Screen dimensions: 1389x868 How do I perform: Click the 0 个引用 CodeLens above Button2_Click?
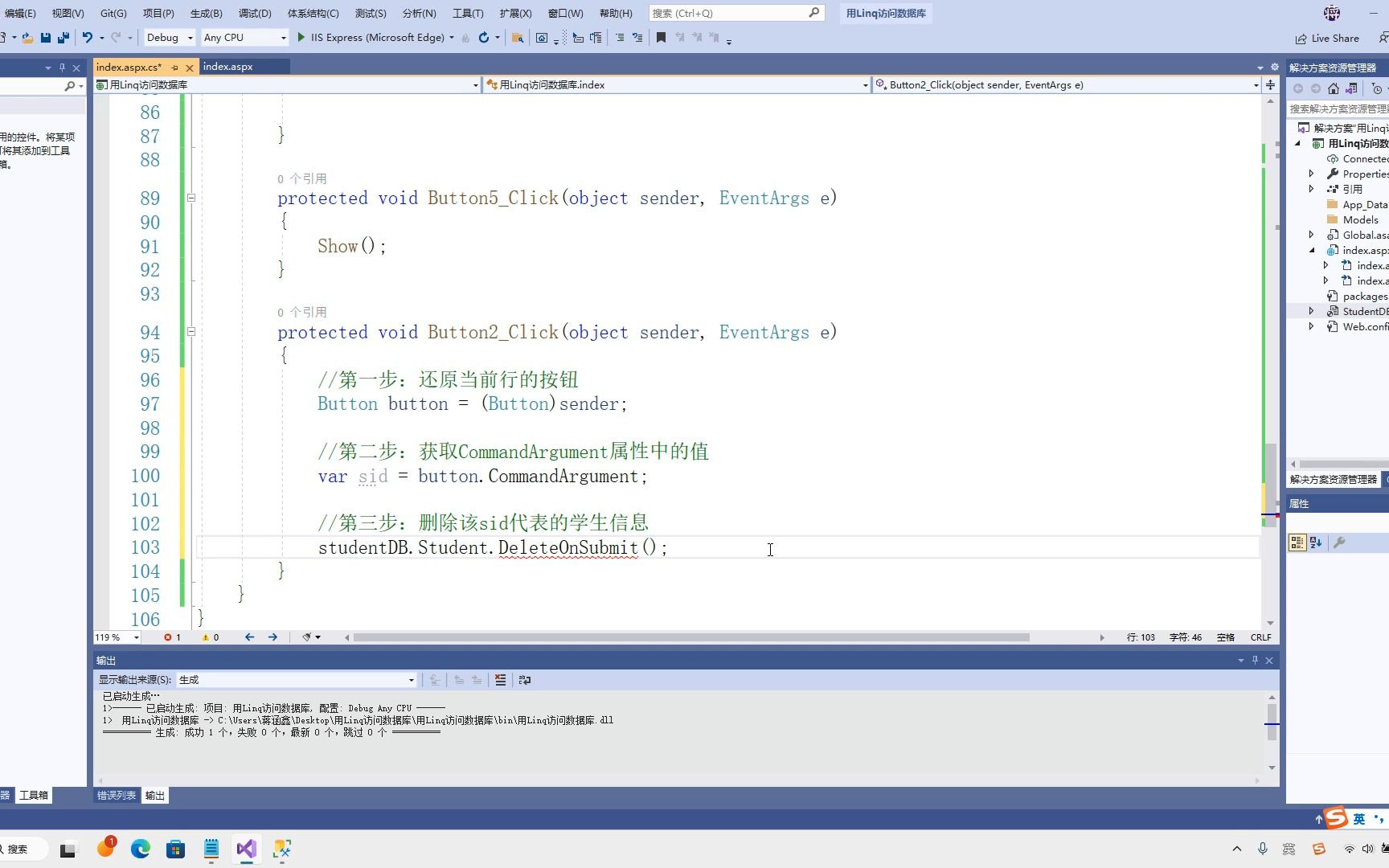[302, 312]
